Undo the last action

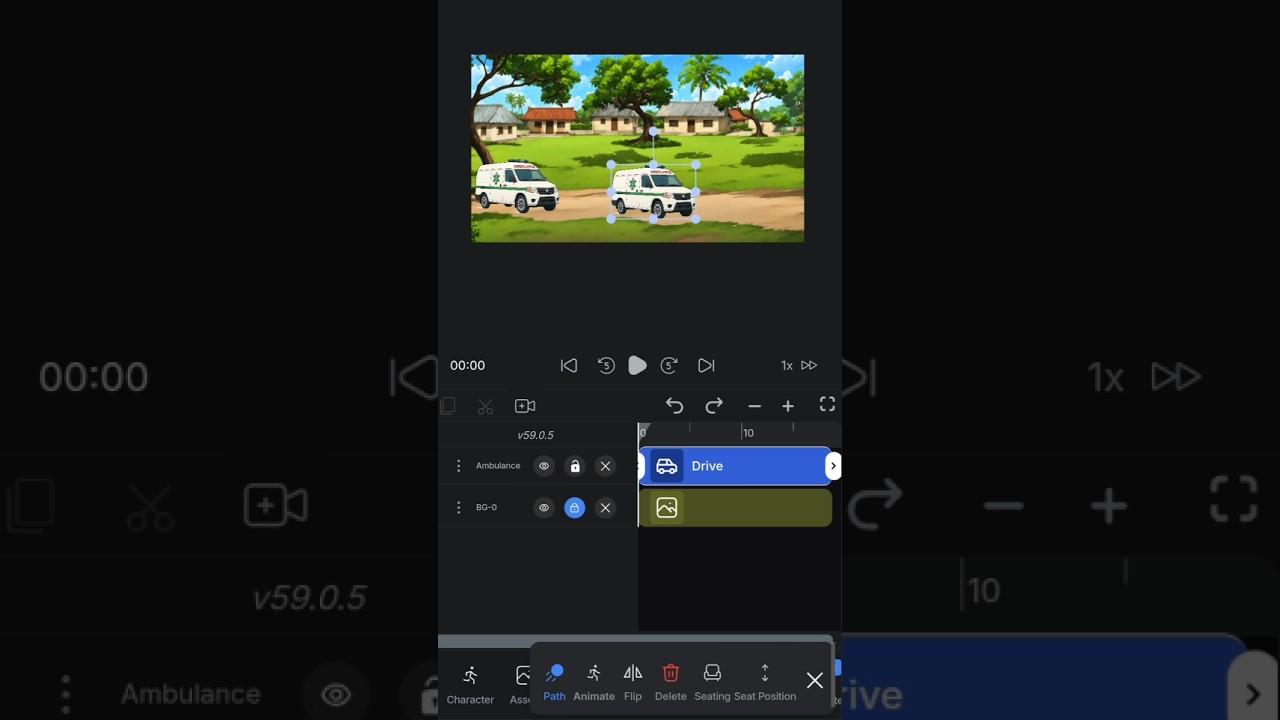point(675,405)
